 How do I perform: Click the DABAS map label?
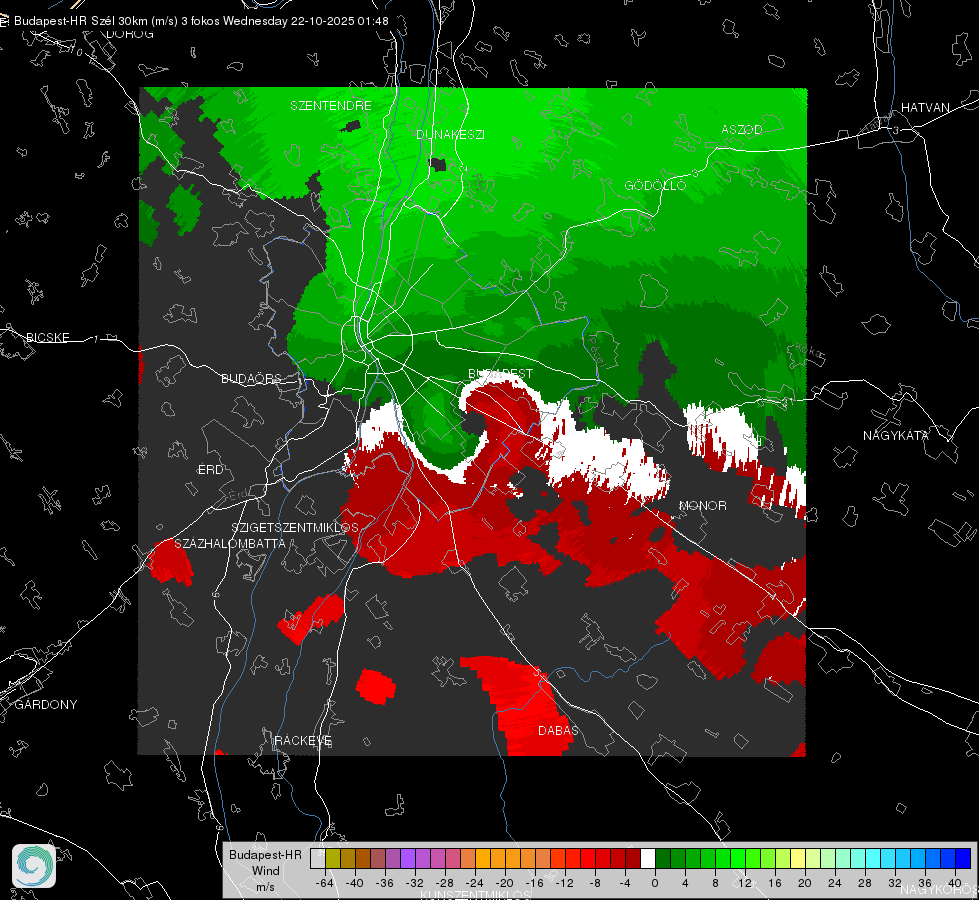[558, 730]
